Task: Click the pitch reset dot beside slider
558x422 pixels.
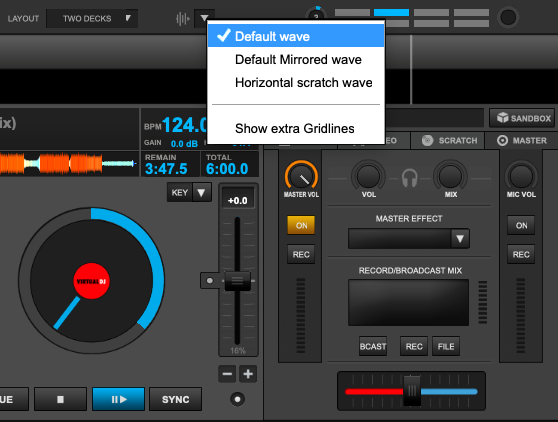Action: point(210,281)
